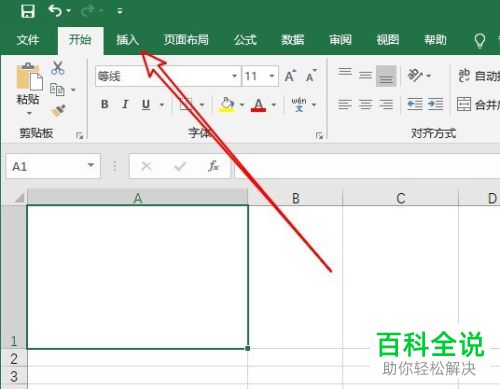This screenshot has width=500, height=389.
Task: Click the Cut scissors icon
Action: [58, 68]
